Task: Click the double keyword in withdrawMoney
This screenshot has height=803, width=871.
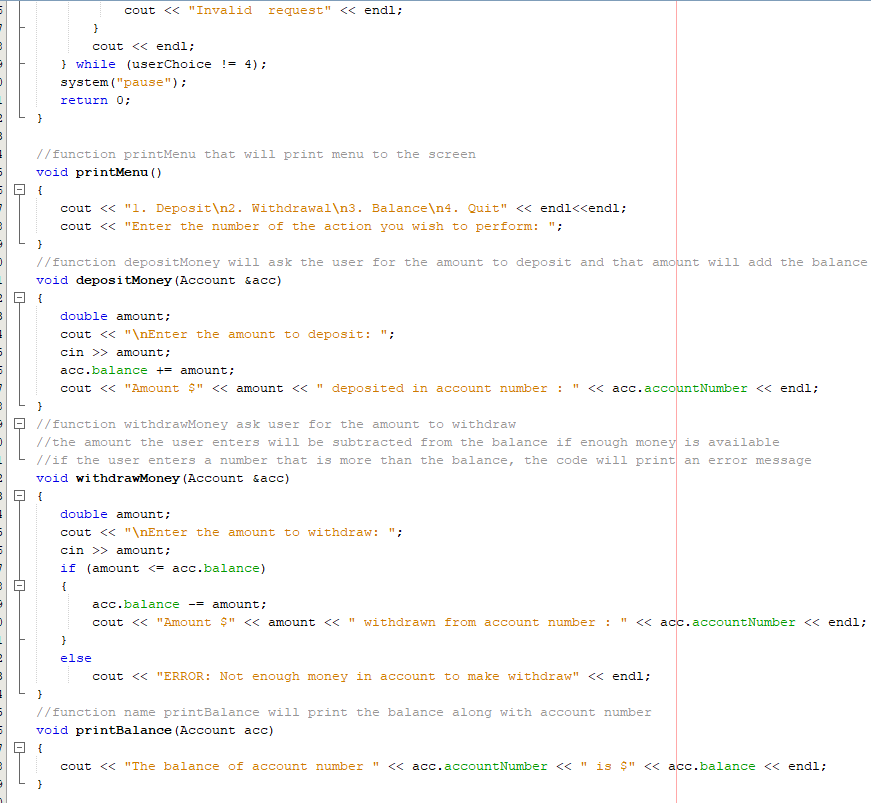Action: 84,514
